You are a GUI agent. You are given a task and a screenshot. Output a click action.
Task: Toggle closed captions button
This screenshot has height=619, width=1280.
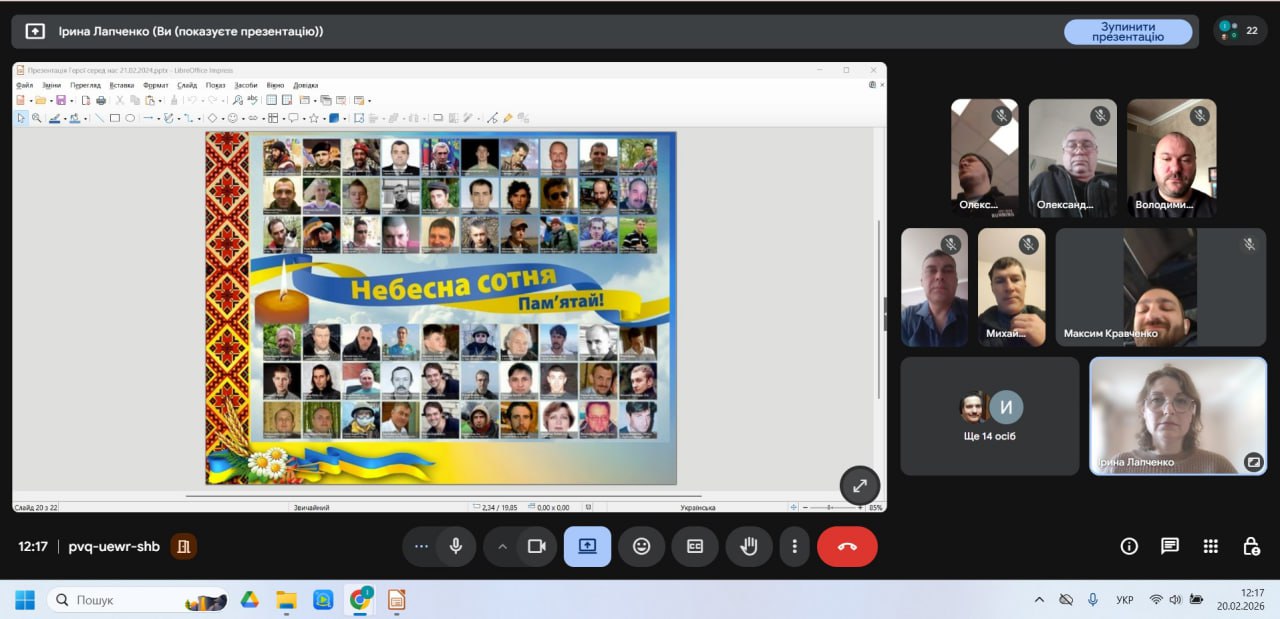[x=694, y=546]
